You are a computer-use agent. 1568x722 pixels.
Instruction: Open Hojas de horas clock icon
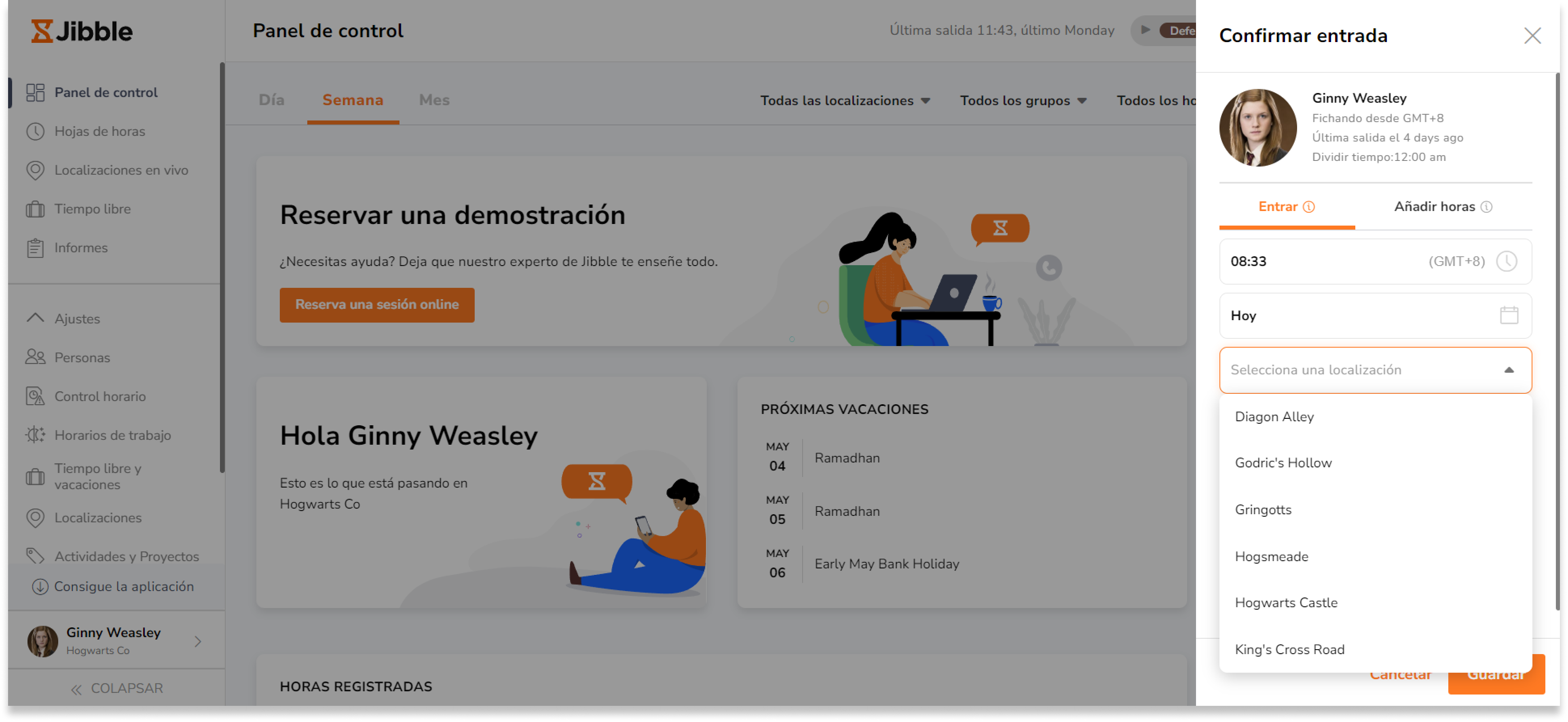click(35, 131)
